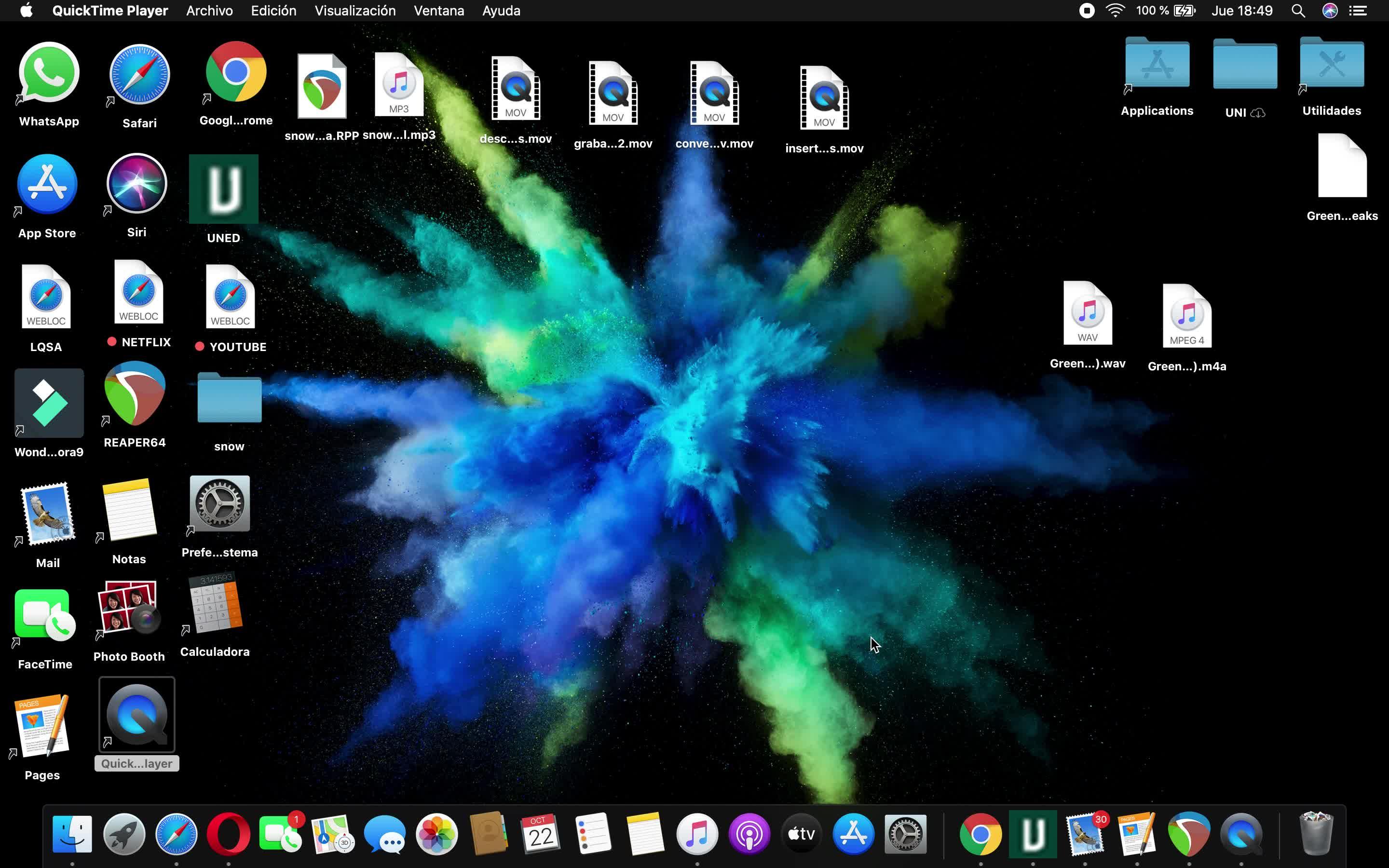
Task: Open the Opera browser in the Dock
Action: tap(229, 834)
